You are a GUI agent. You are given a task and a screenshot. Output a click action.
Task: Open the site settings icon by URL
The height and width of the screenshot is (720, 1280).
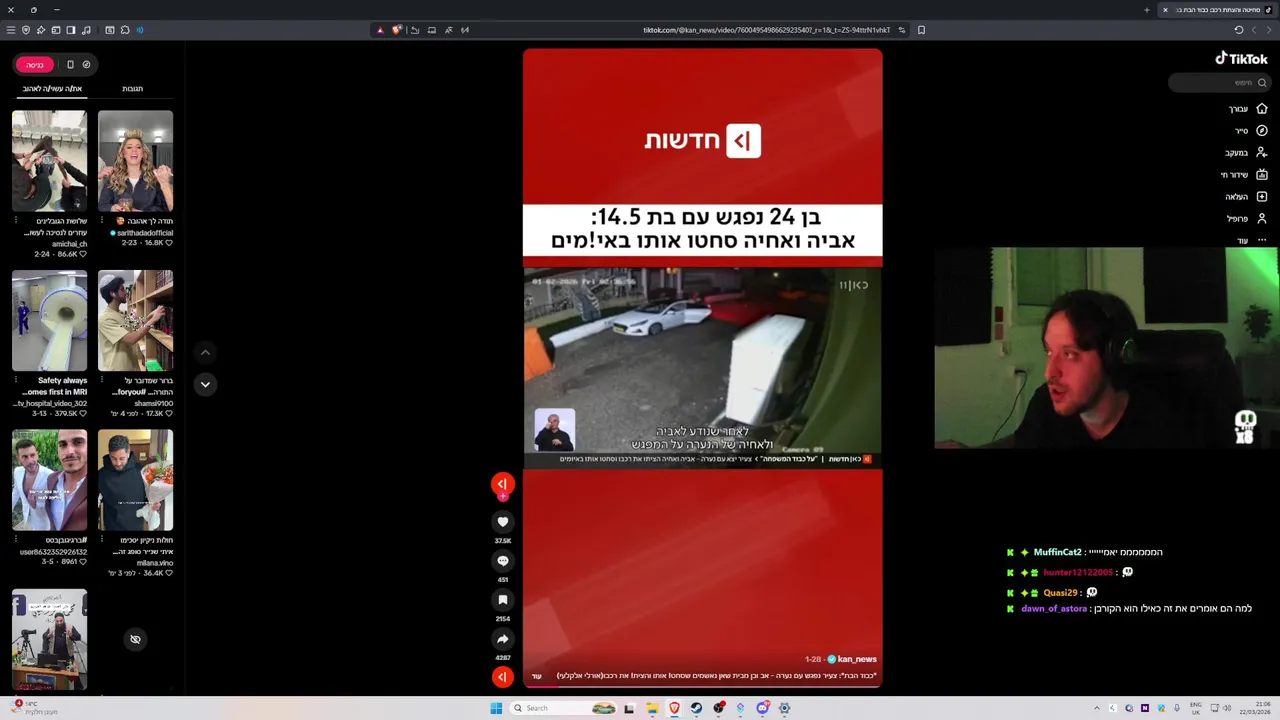902,30
